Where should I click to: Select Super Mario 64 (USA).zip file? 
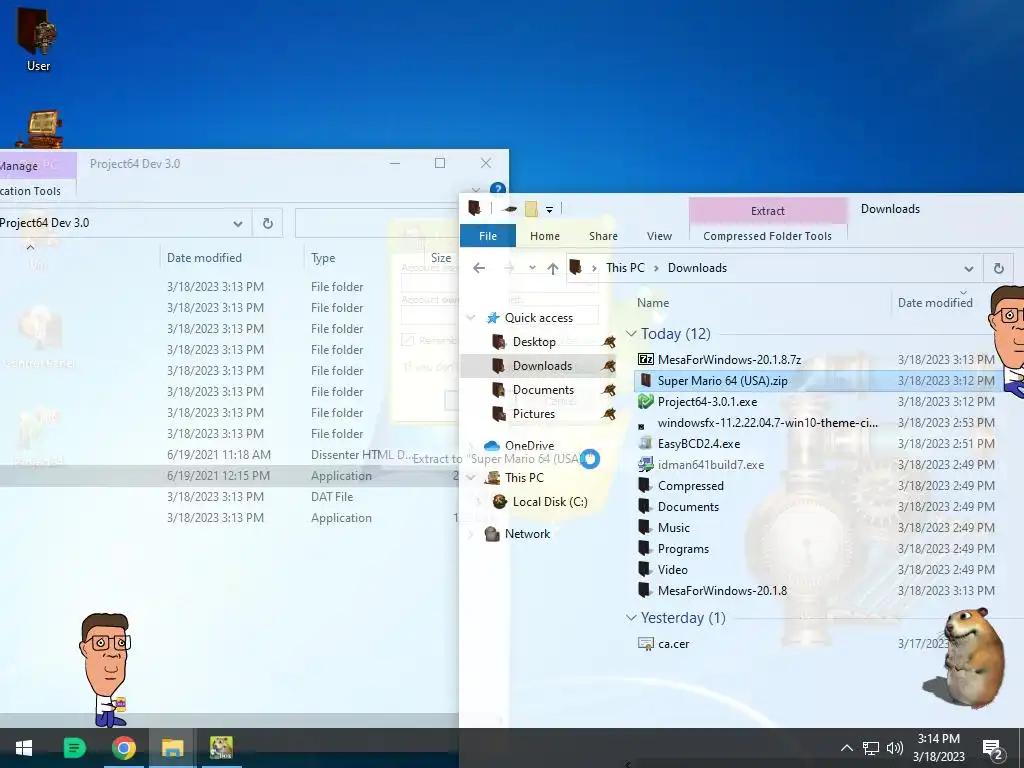[x=722, y=381]
